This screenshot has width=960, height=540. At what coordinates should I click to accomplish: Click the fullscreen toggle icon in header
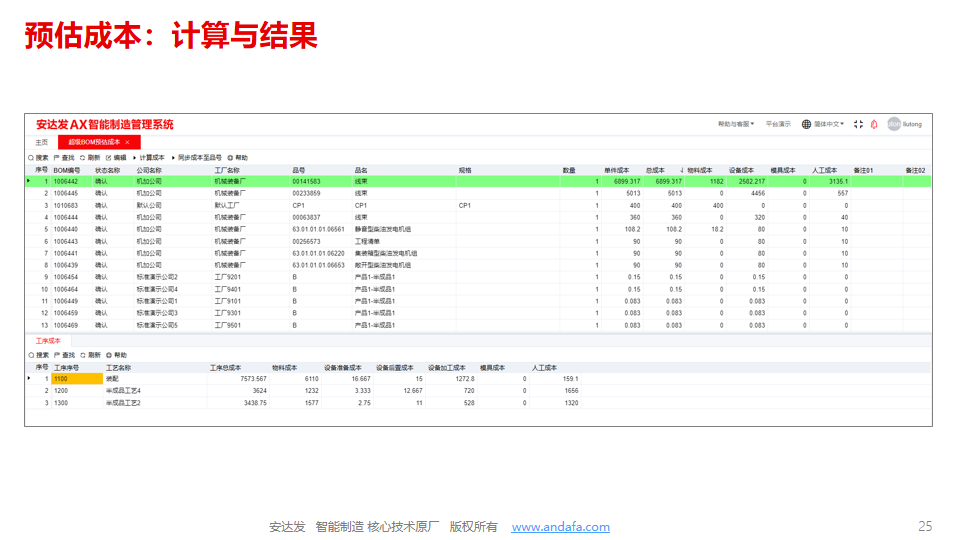(859, 124)
